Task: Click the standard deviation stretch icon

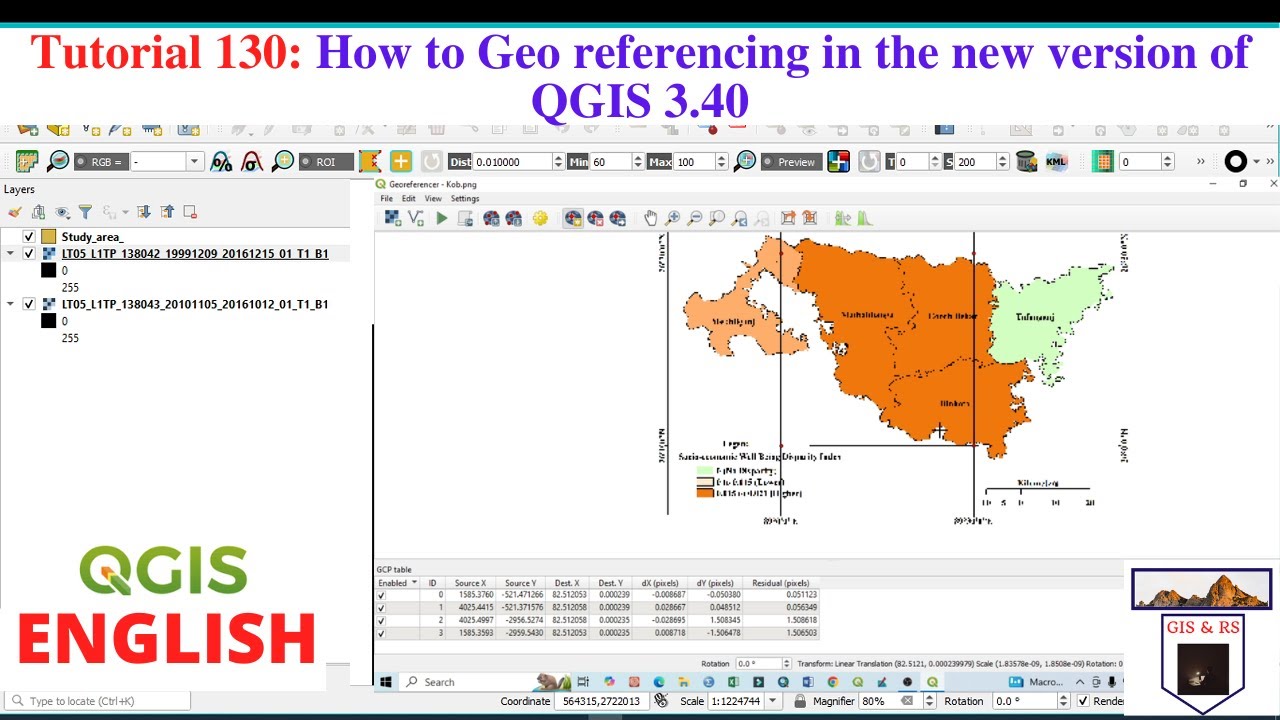Action: tap(253, 161)
